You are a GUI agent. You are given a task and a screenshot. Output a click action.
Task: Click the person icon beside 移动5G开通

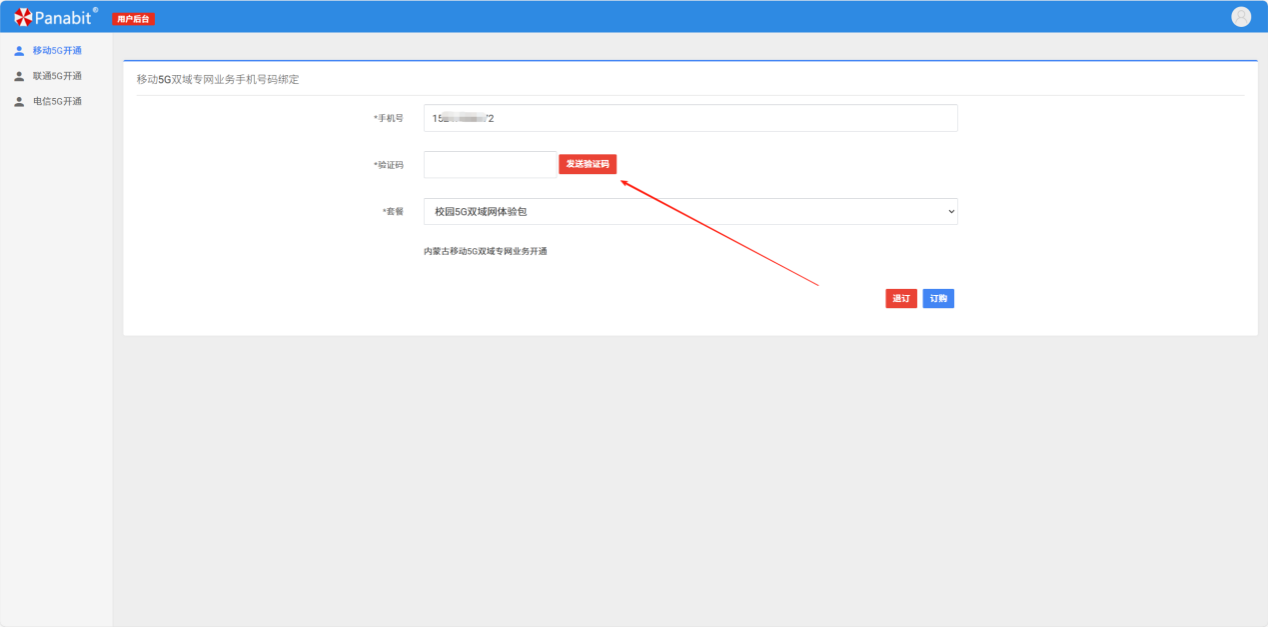(19, 51)
